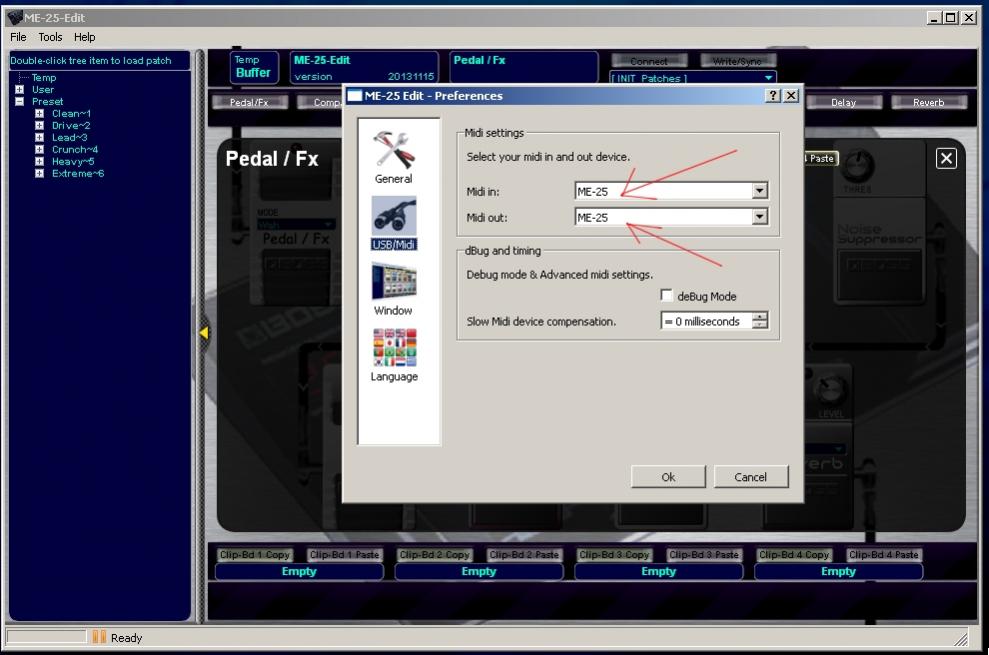The image size is (989, 655).
Task: Adjust the Slow Midi compensation stepper
Action: (x=761, y=321)
